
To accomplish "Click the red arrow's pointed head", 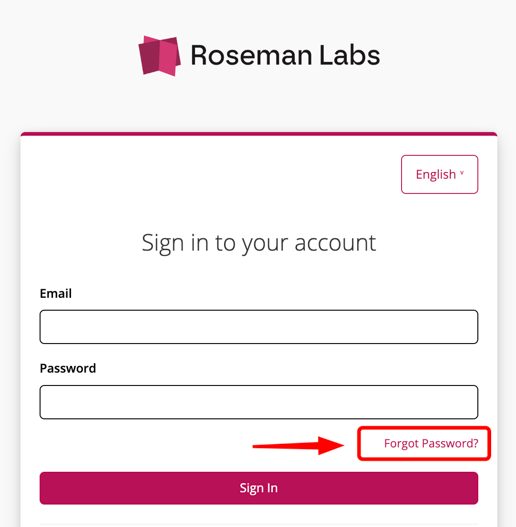I will [x=331, y=446].
